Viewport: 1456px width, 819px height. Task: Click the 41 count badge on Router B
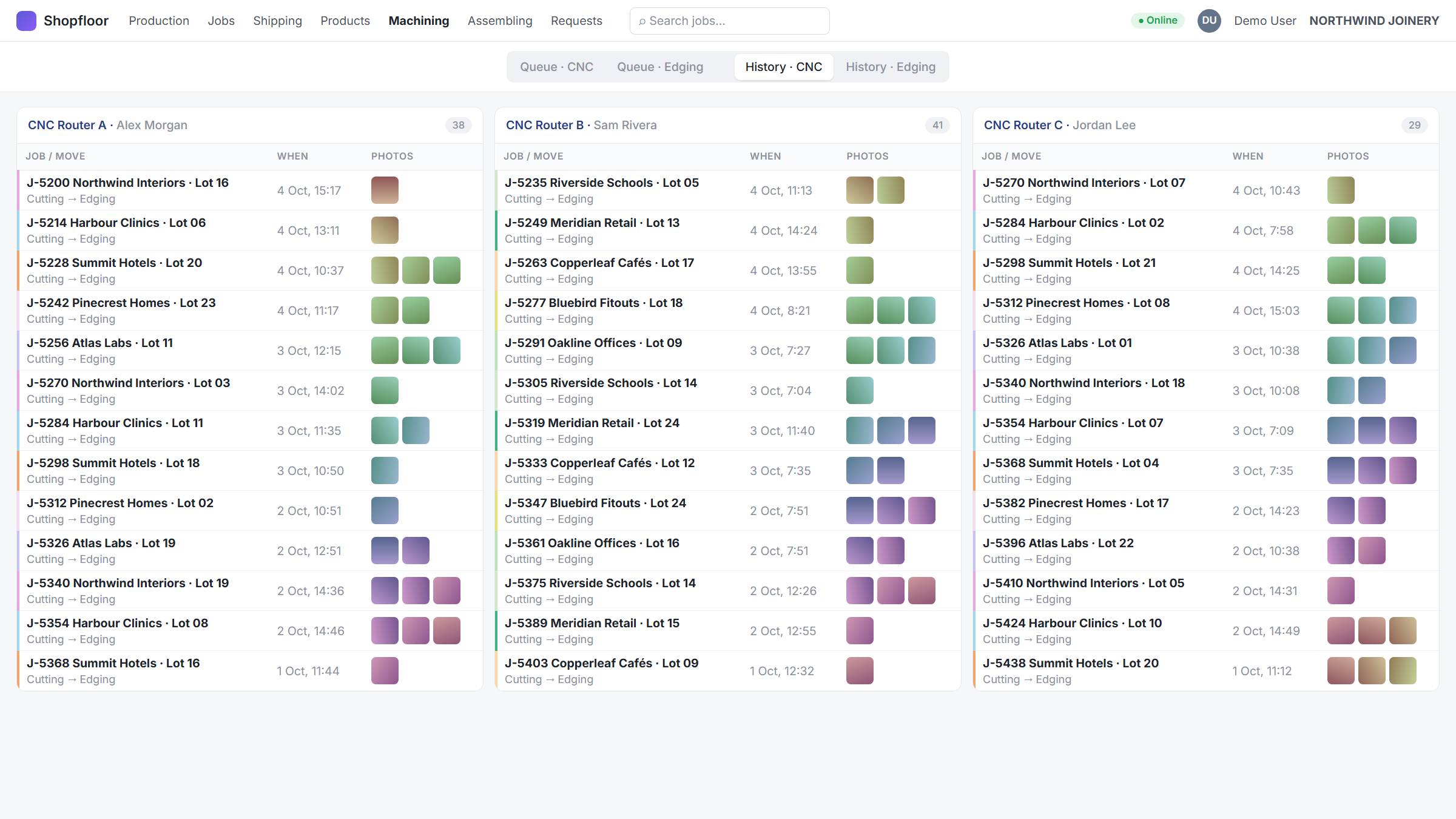937,125
